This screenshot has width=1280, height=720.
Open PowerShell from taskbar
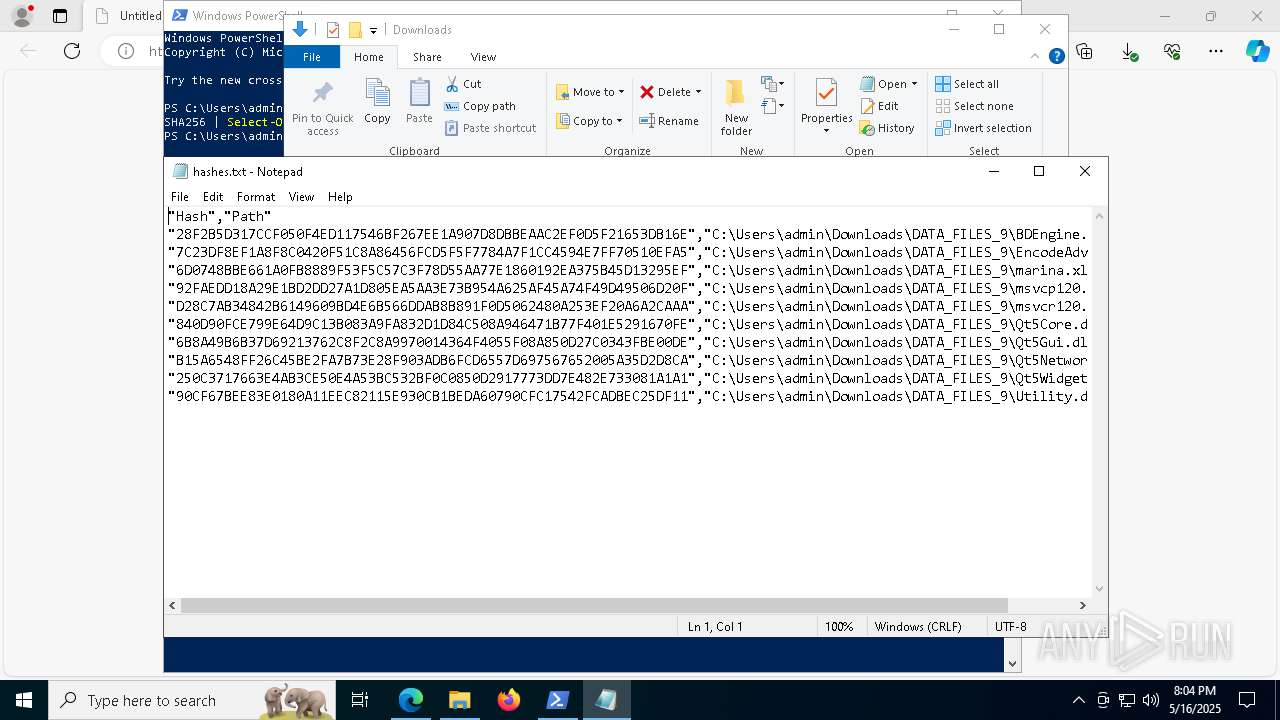point(558,700)
